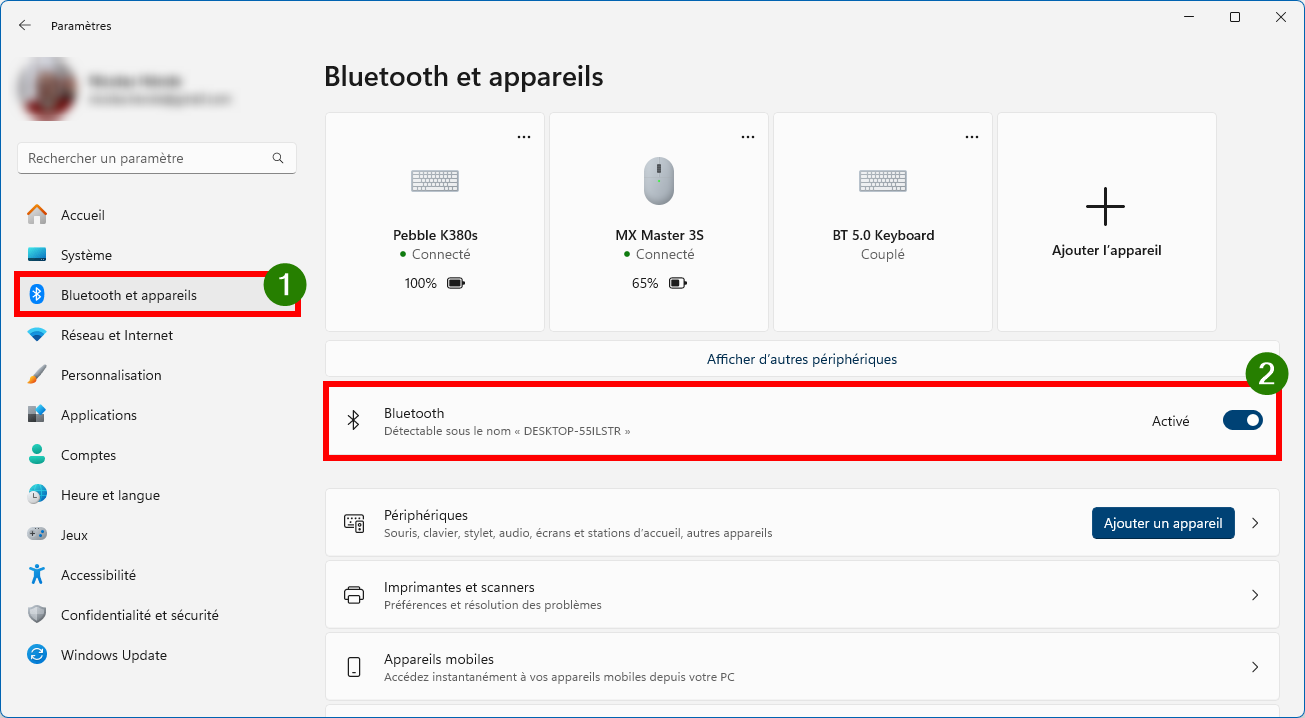
Task: Click the Bluetooth symbol in Bluetooth row
Action: [353, 421]
